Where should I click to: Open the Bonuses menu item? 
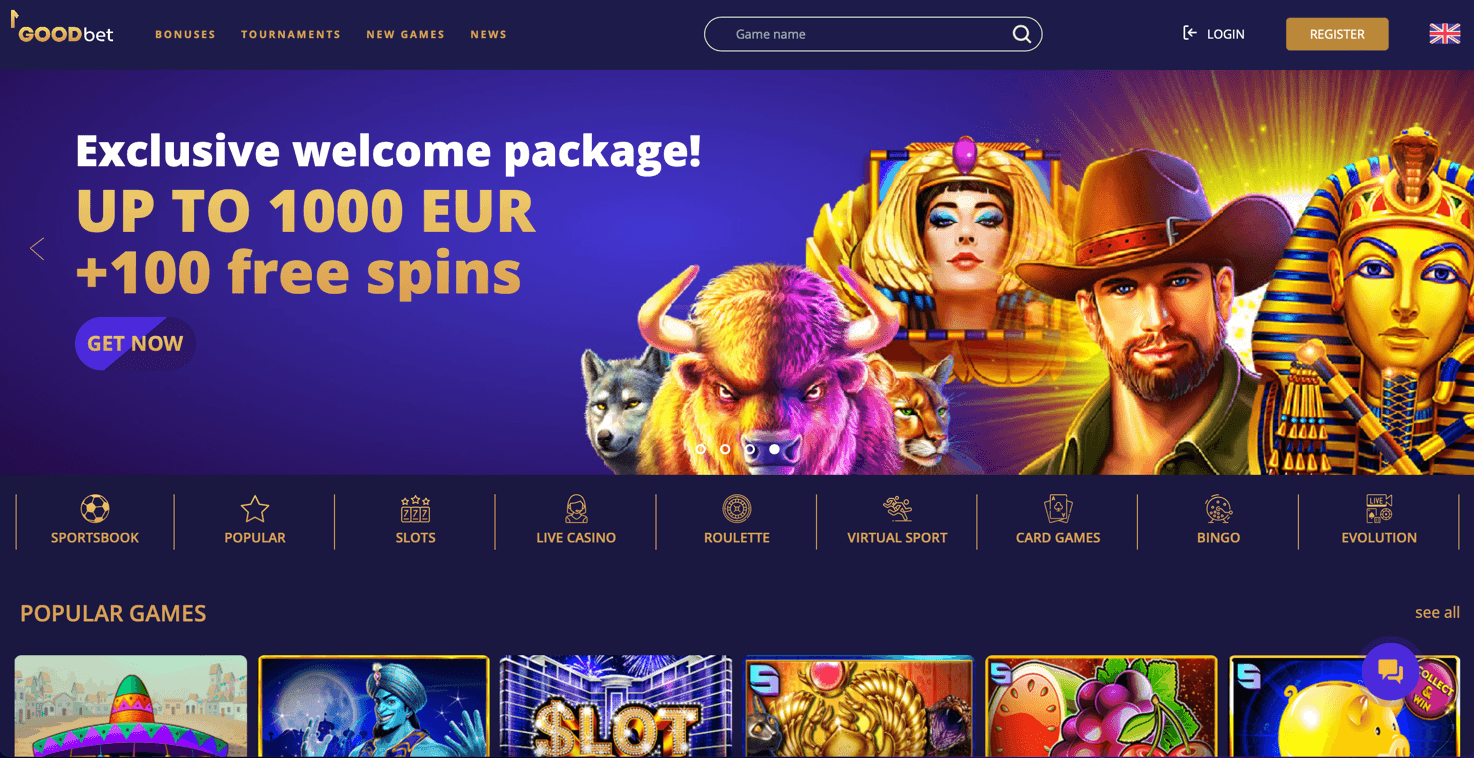(x=185, y=34)
